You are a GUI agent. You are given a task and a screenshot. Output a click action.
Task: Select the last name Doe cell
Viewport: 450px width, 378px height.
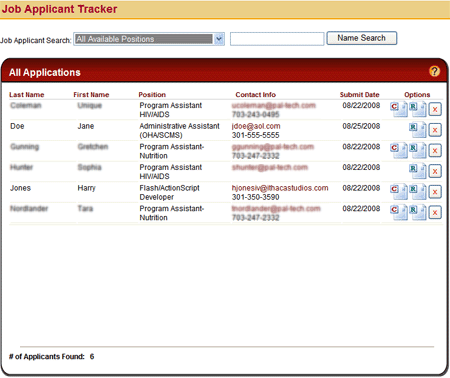tap(17, 126)
